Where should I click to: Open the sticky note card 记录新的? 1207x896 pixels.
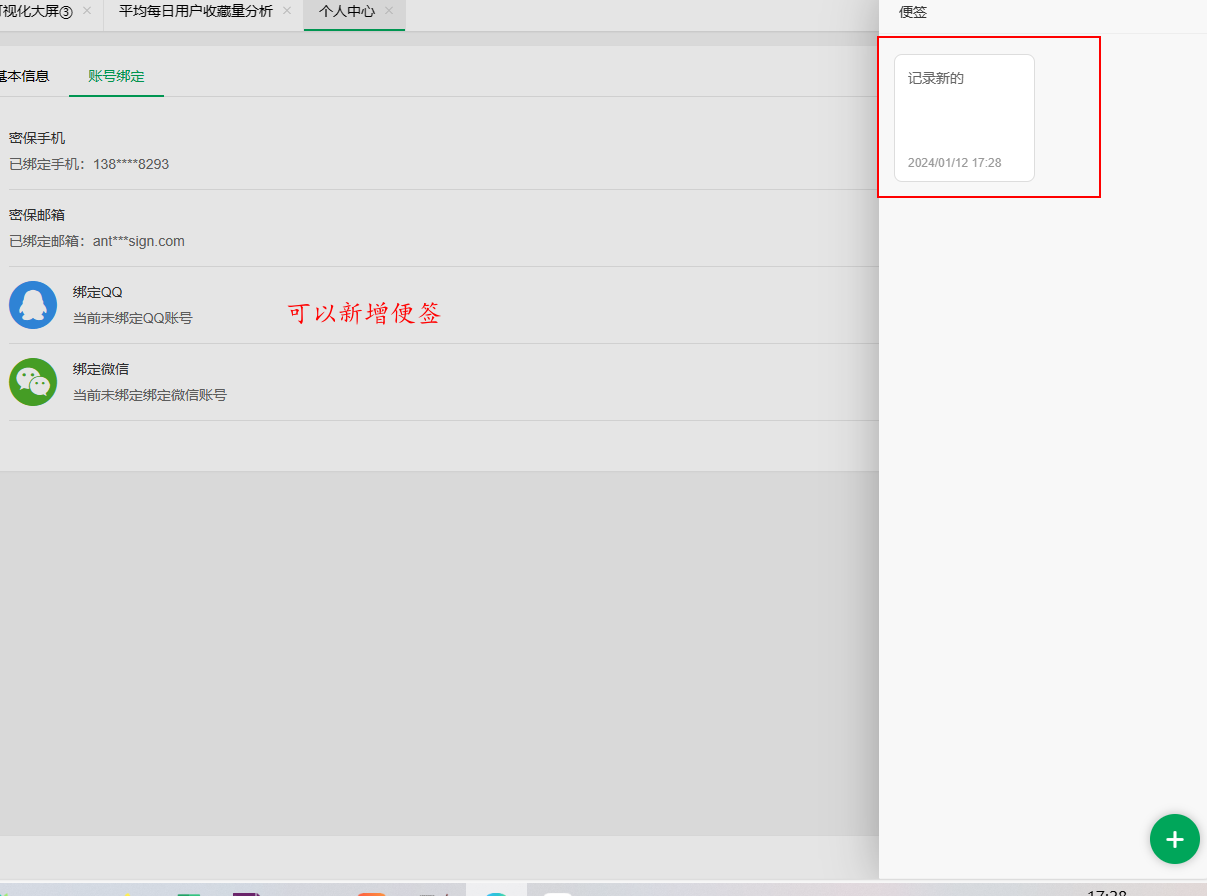pyautogui.click(x=964, y=118)
